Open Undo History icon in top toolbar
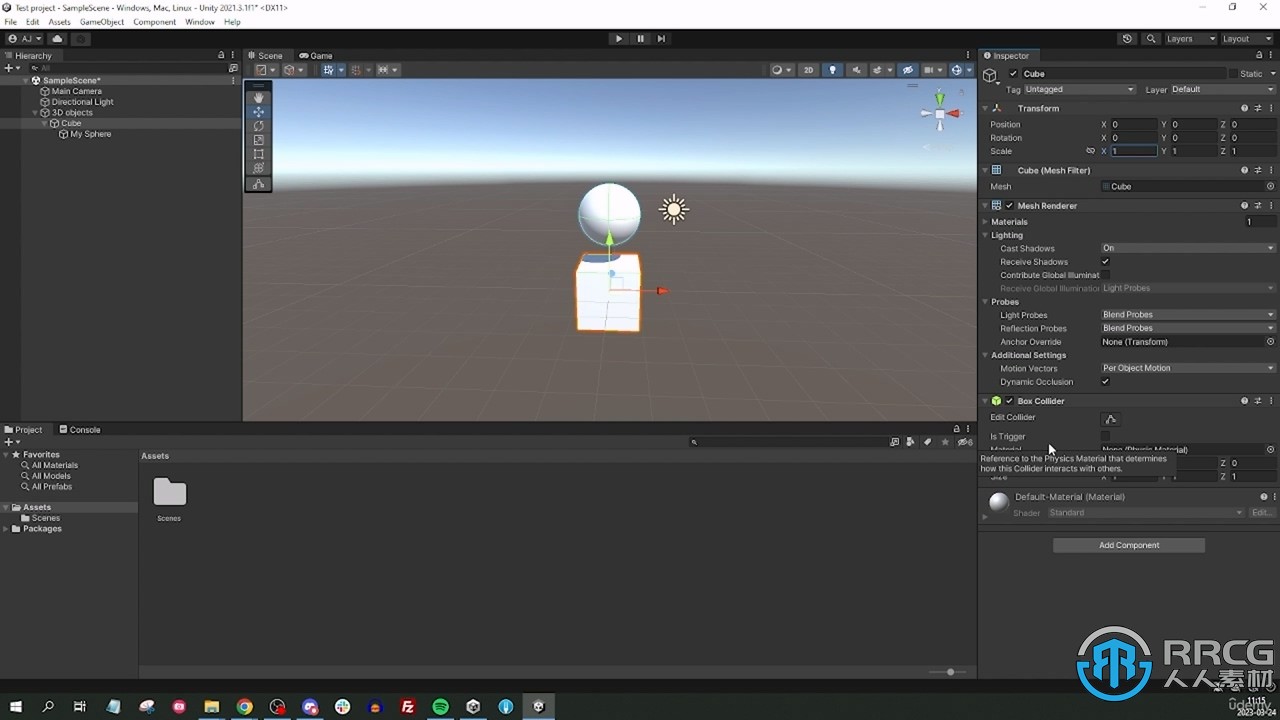The width and height of the screenshot is (1280, 720). [x=1127, y=39]
